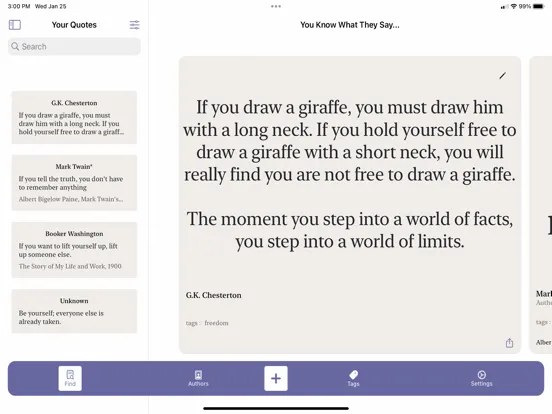
Task: Open the Settings tab
Action: (482, 378)
